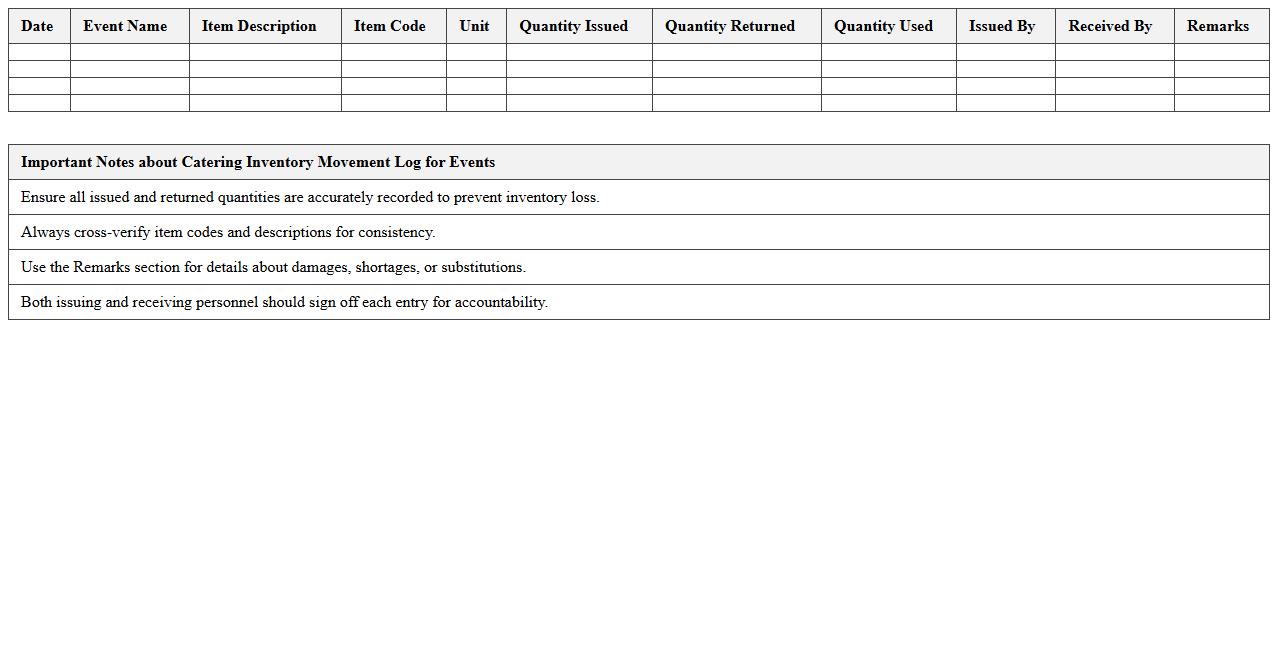Select the note about preventing inventory loss

310,197
